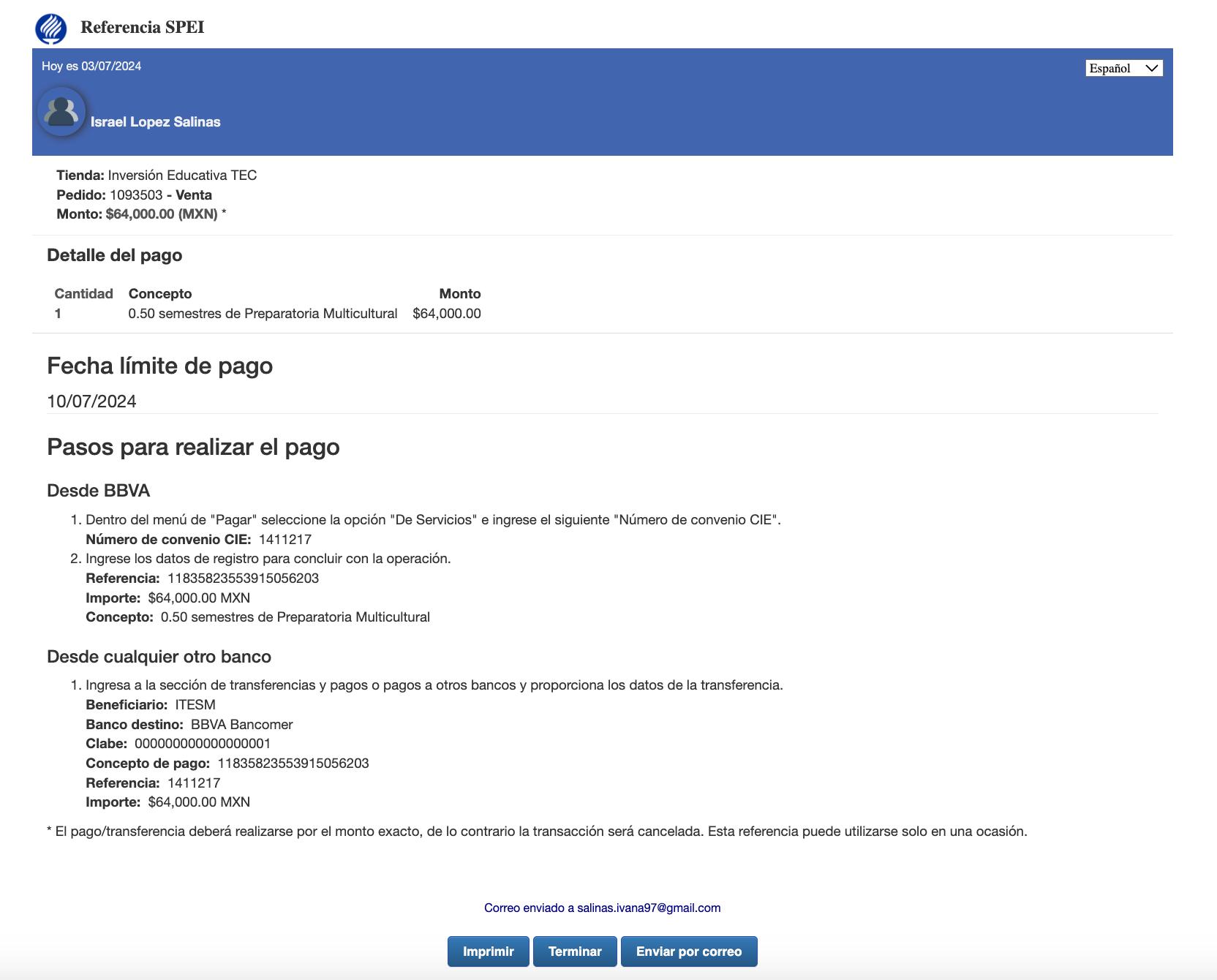Click the other-bank Importe $64,000.00 MXN

click(199, 802)
